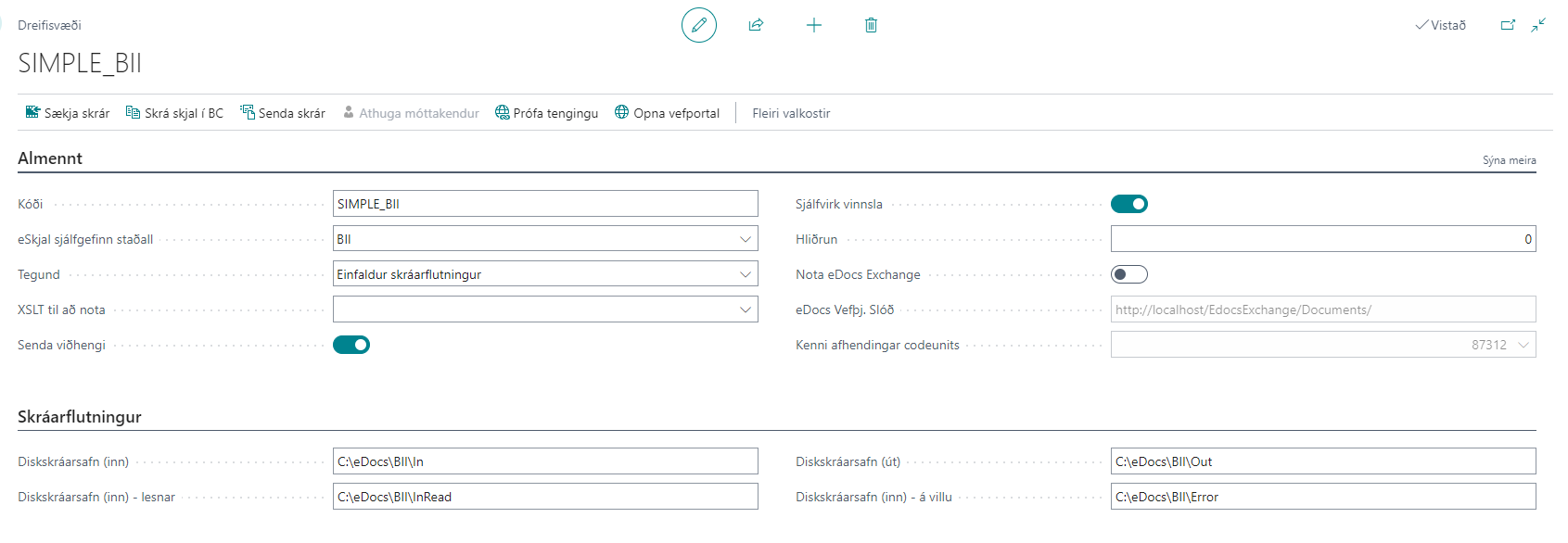The image size is (1568, 543).
Task: Open page in new window icon
Action: 1508,25
